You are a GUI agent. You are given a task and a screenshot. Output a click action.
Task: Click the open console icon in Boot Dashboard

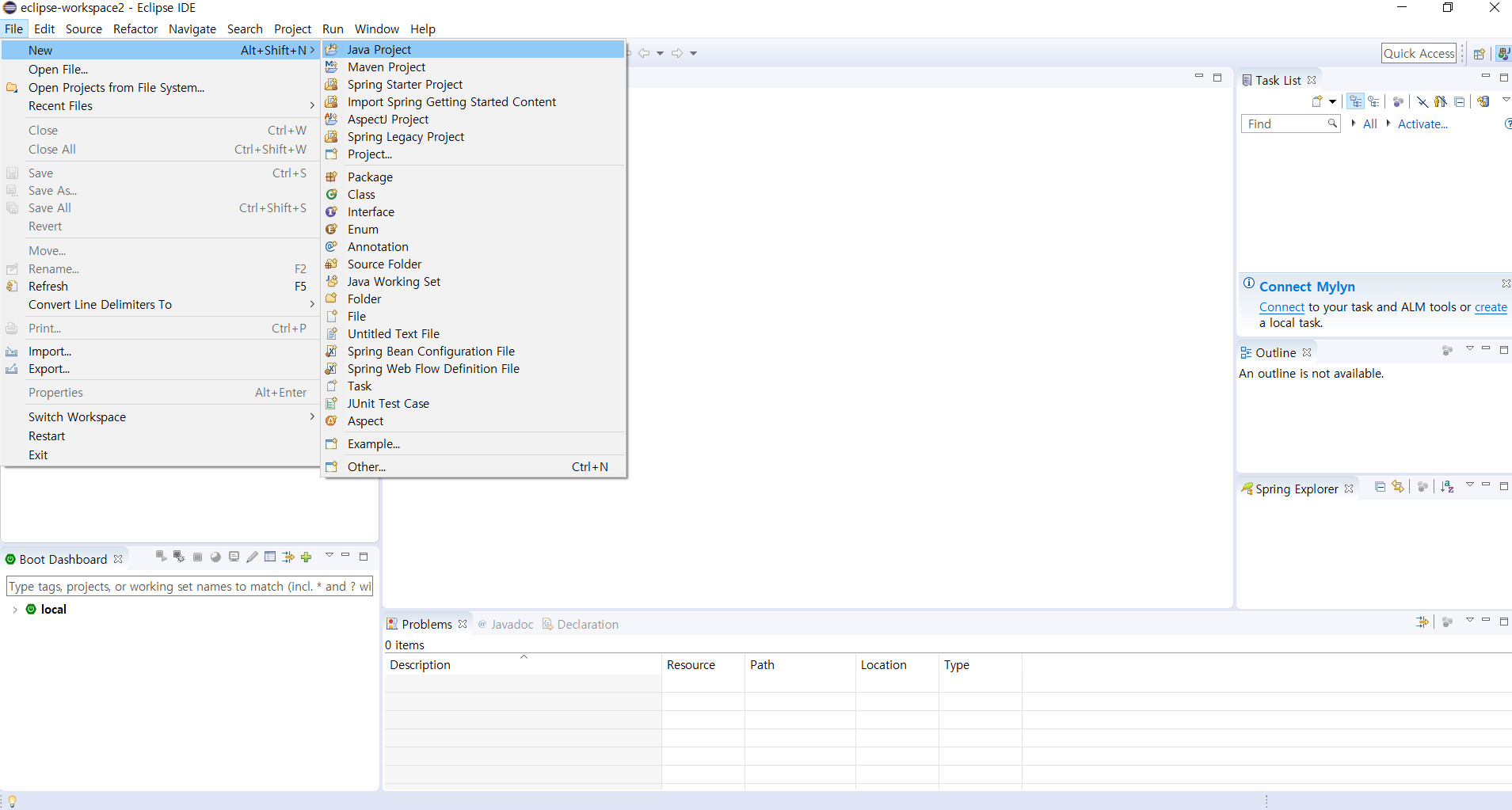pos(234,557)
